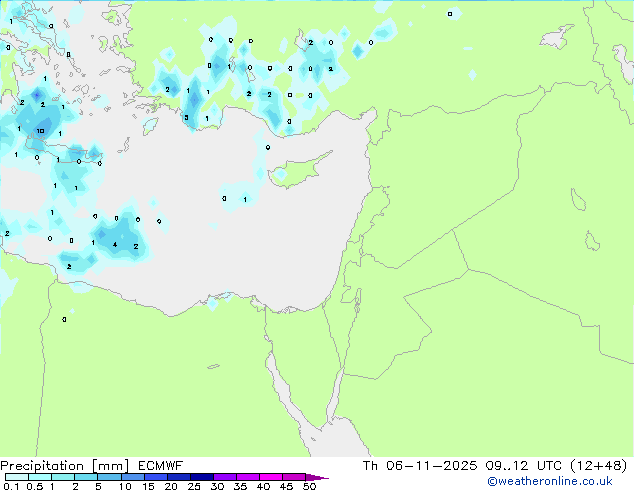Pick the 30–35 mm purple legend swatch

tap(224, 477)
